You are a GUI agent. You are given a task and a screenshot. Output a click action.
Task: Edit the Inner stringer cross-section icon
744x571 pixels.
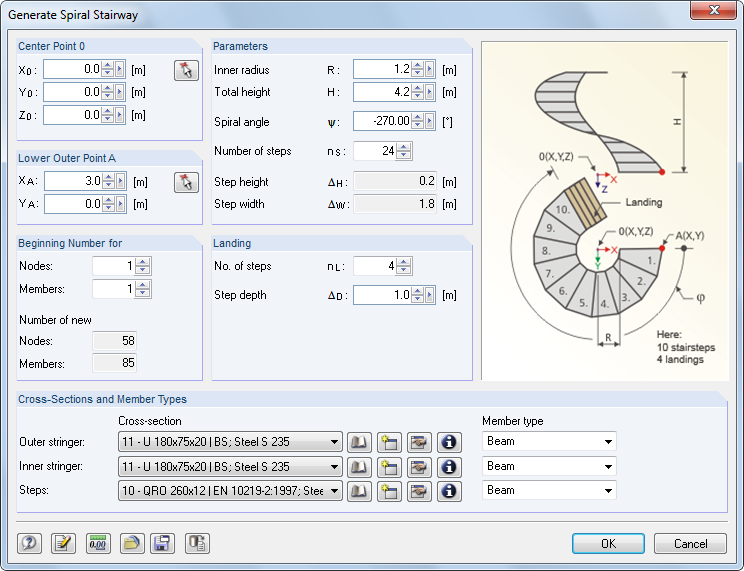tap(419, 467)
